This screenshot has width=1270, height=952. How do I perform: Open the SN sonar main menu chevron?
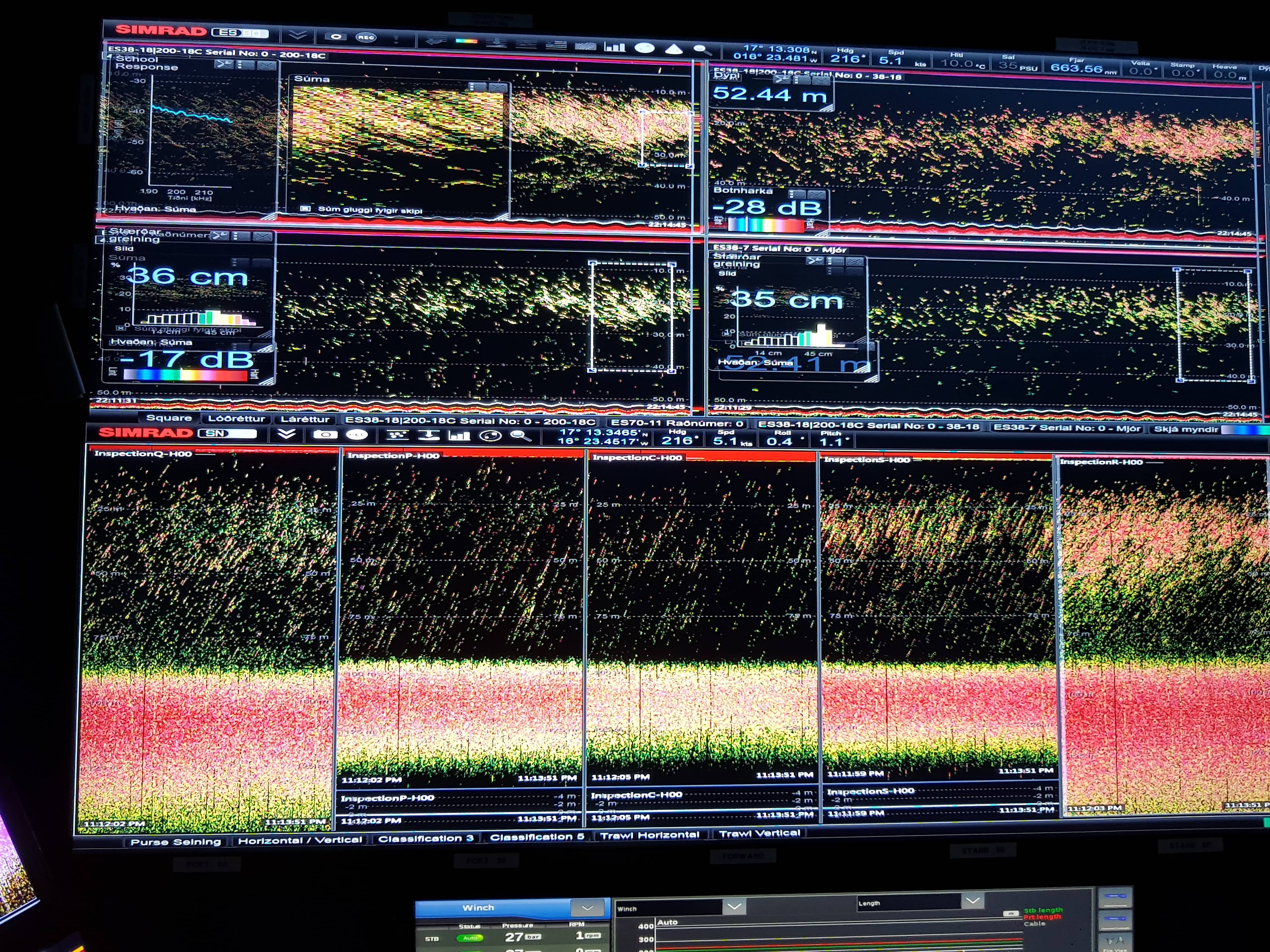(x=287, y=434)
